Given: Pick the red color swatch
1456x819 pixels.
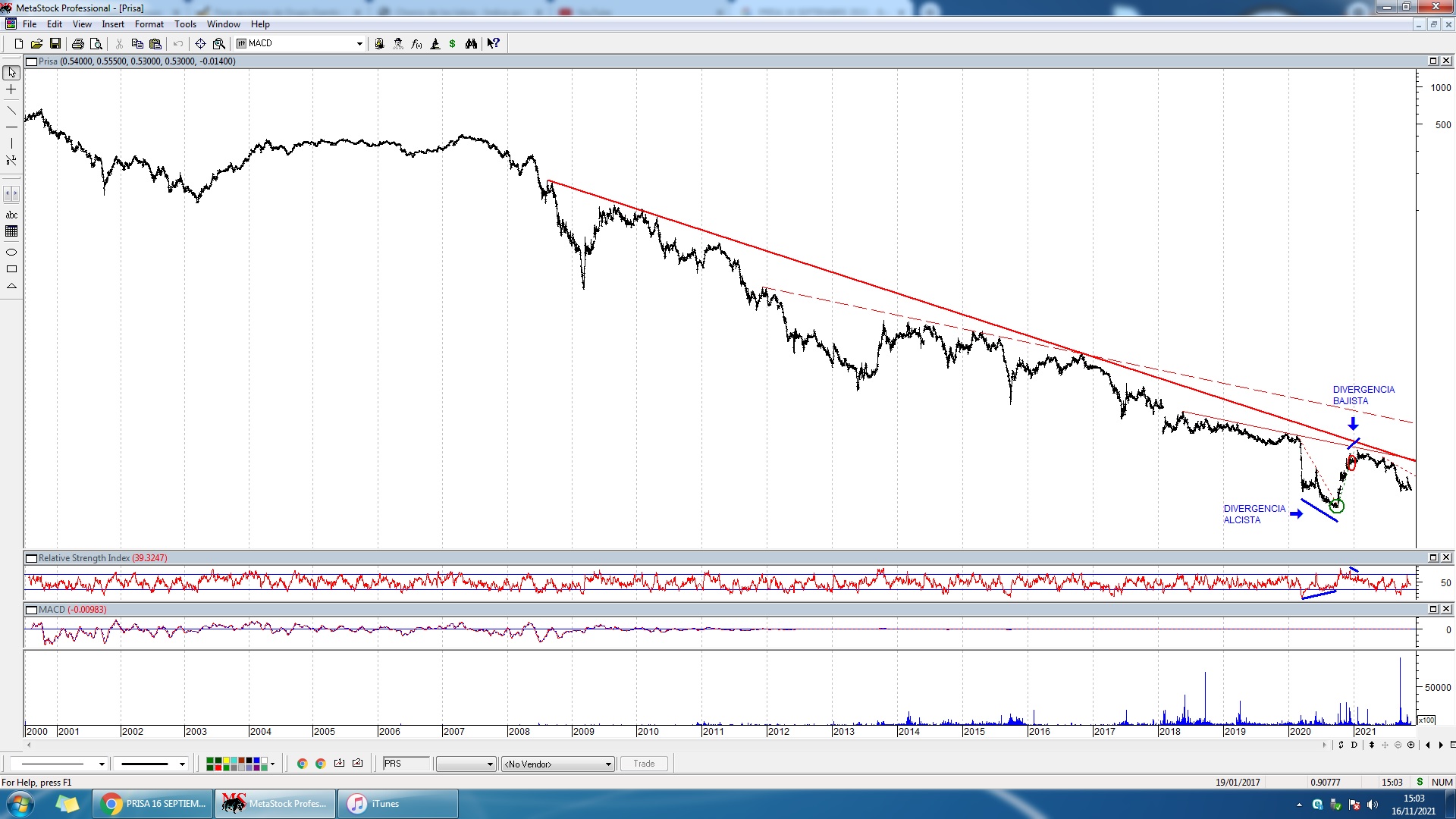Looking at the screenshot, I should point(218,767).
